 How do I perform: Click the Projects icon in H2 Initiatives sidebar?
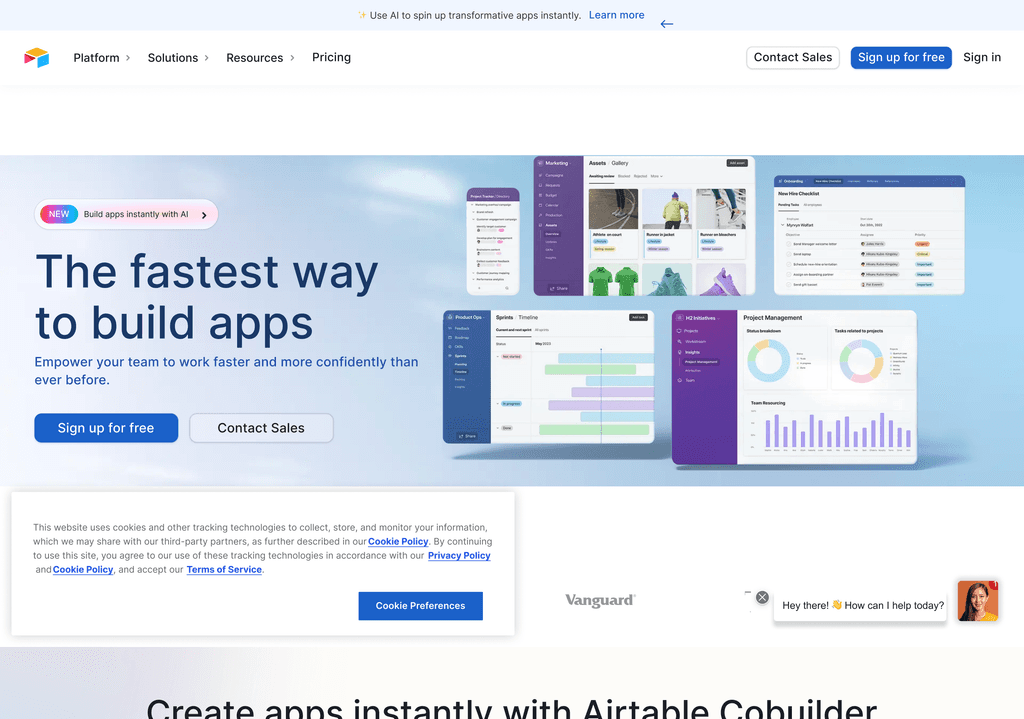click(x=678, y=330)
